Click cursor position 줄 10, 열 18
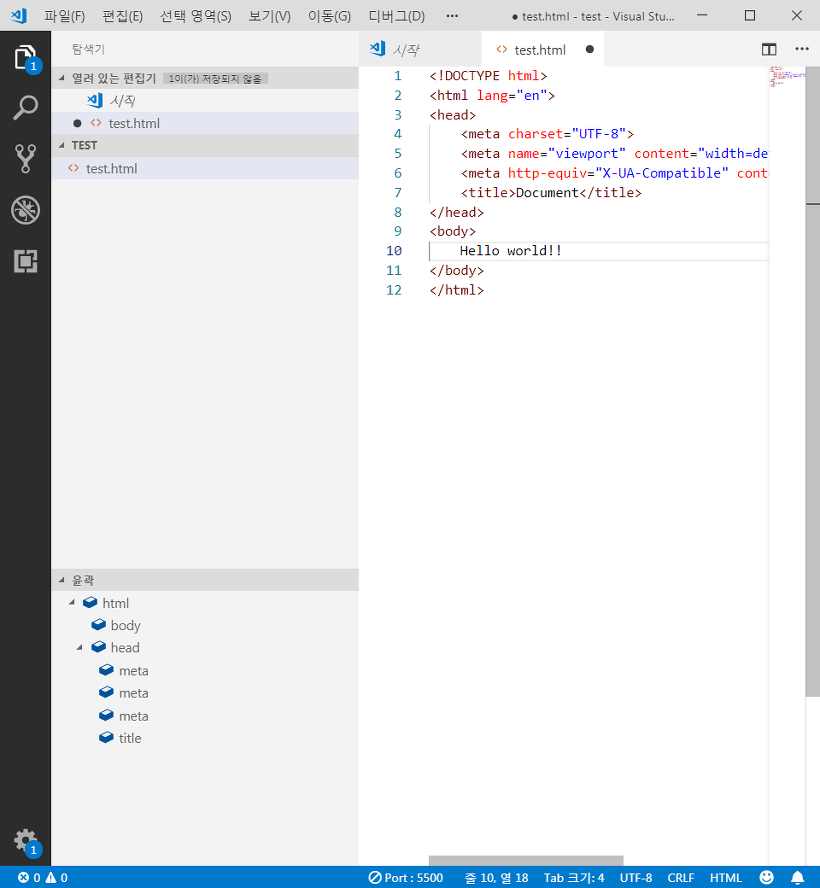820x888 pixels. [x=496, y=877]
